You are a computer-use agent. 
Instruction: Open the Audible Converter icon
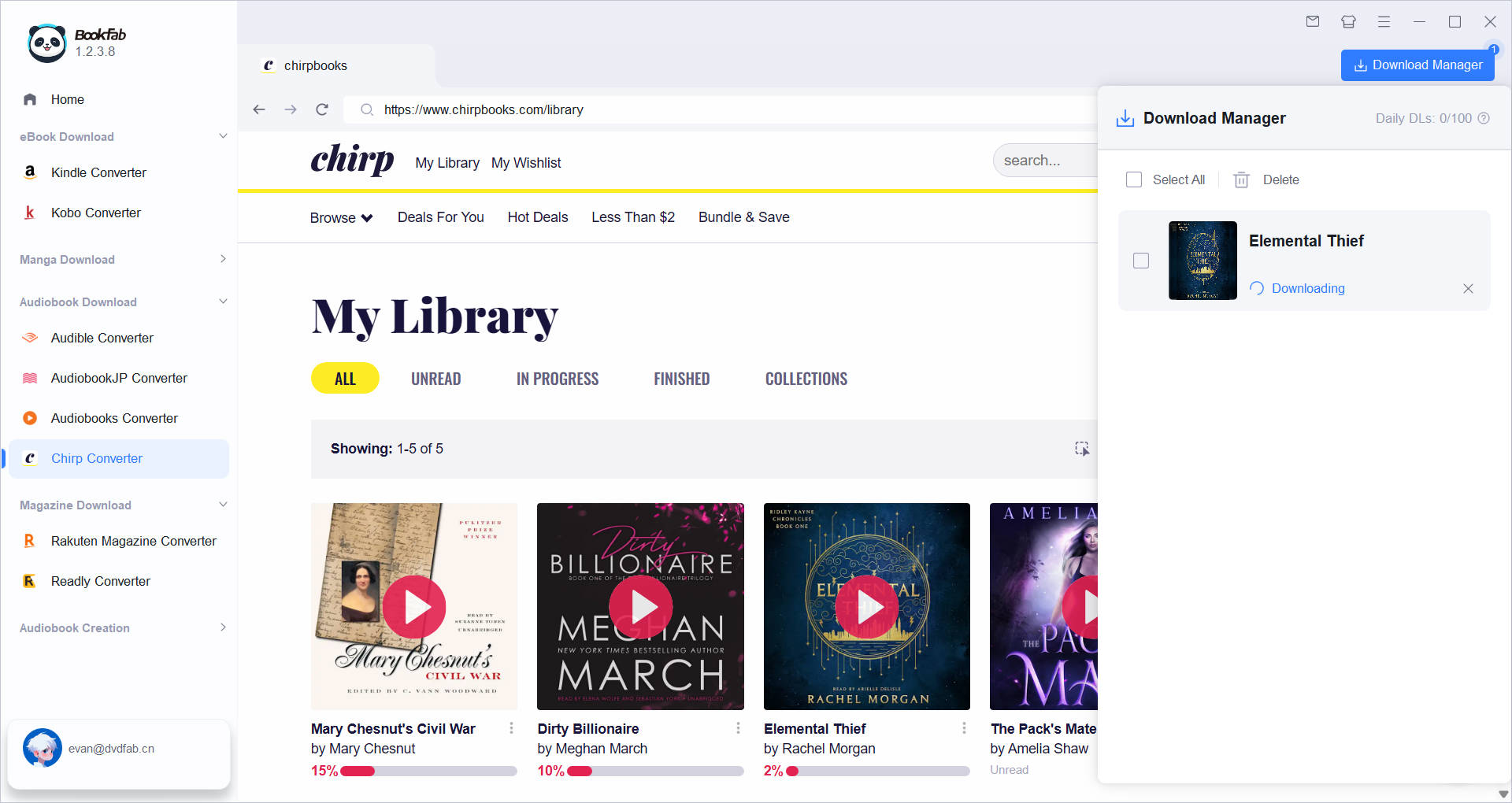coord(30,338)
